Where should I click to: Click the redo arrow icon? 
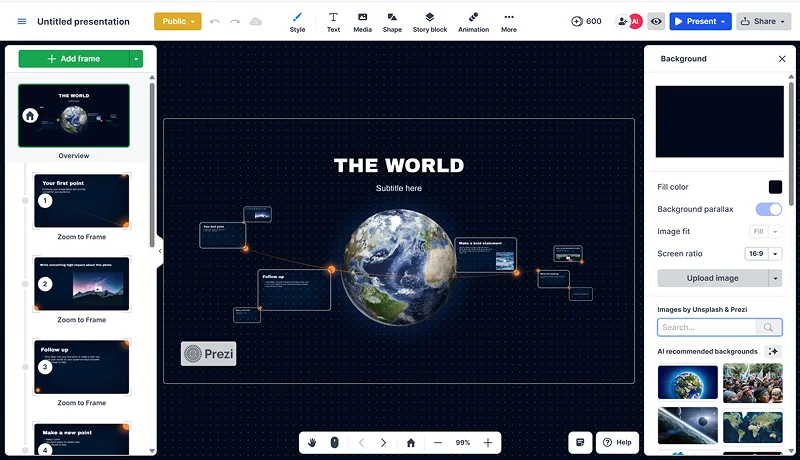pyautogui.click(x=235, y=21)
